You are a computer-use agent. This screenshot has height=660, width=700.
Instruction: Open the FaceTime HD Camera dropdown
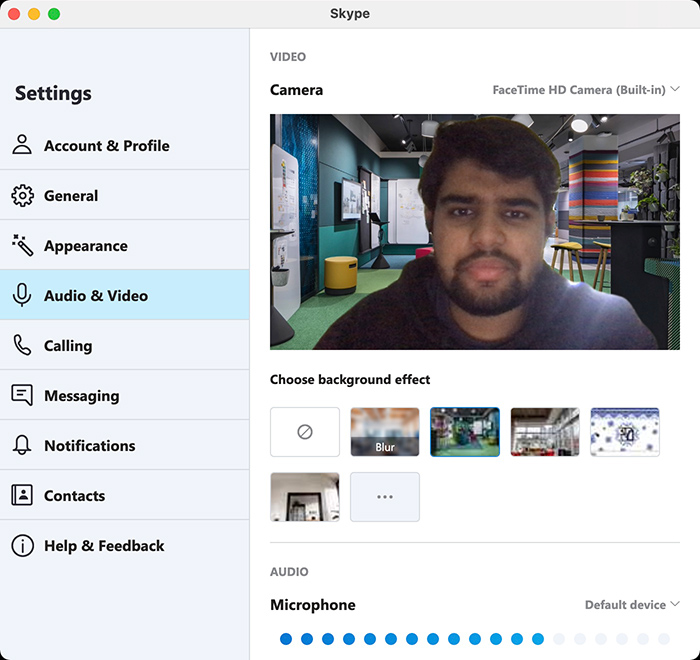click(586, 90)
